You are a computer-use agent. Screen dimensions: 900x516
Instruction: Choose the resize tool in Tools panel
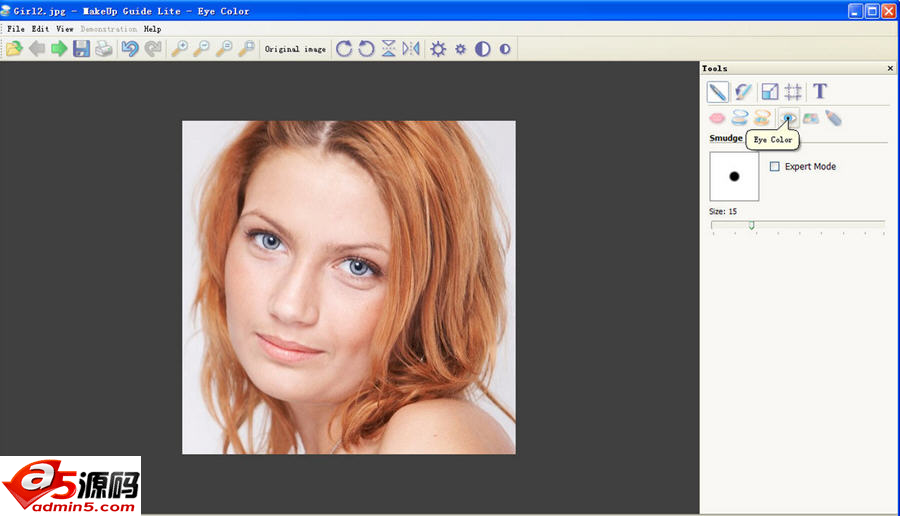(x=770, y=92)
